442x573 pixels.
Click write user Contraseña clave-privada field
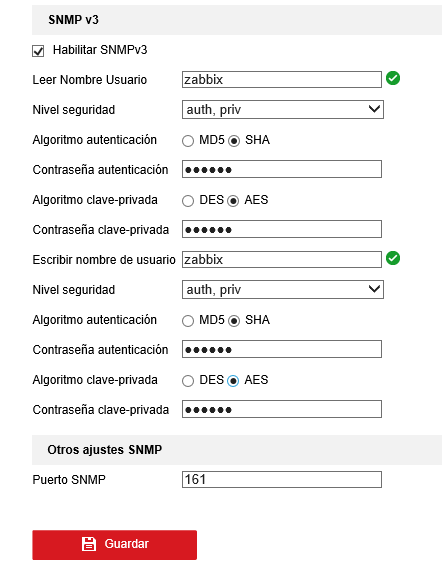[x=282, y=409]
